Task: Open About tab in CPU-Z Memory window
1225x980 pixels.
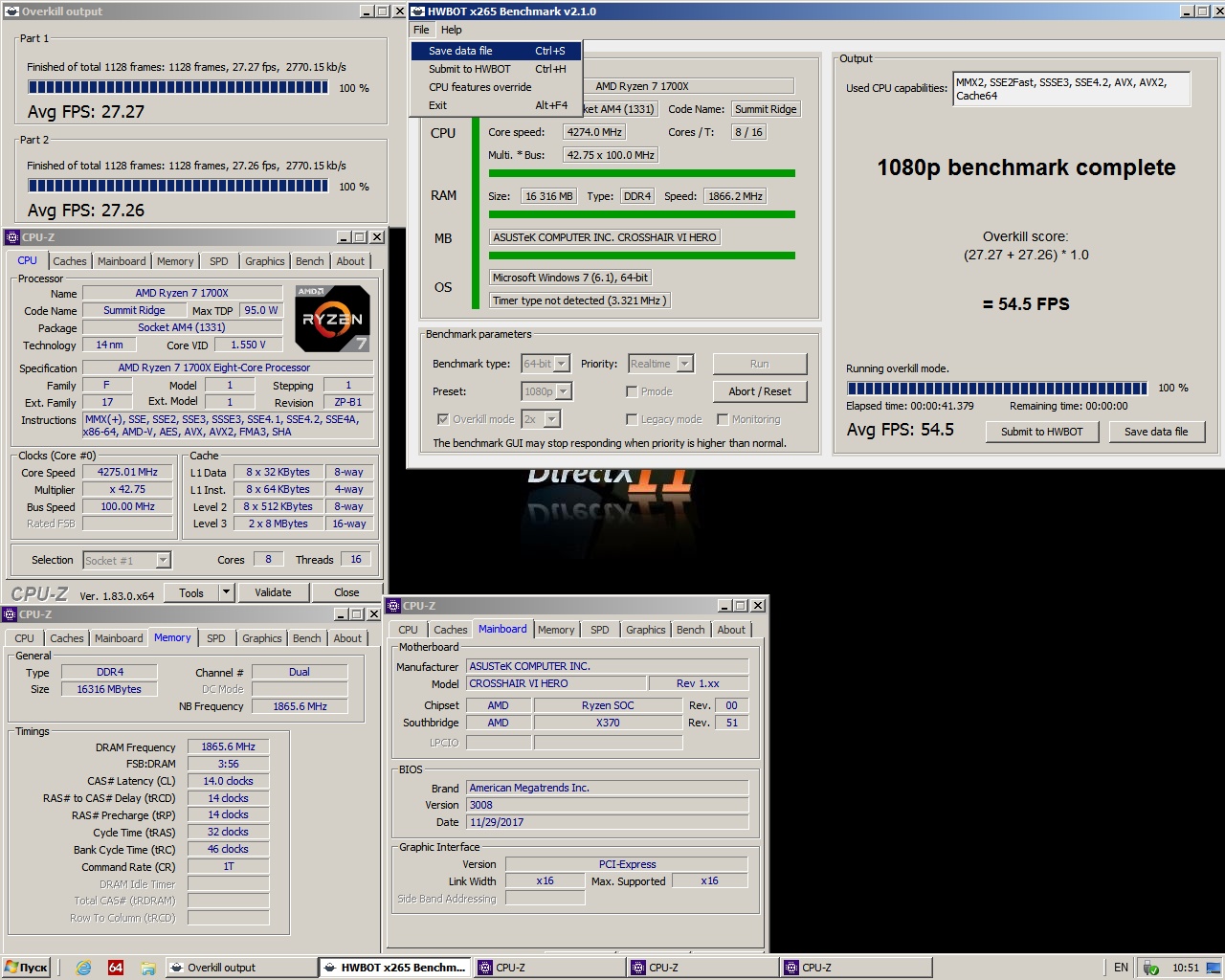Action: coord(347,638)
